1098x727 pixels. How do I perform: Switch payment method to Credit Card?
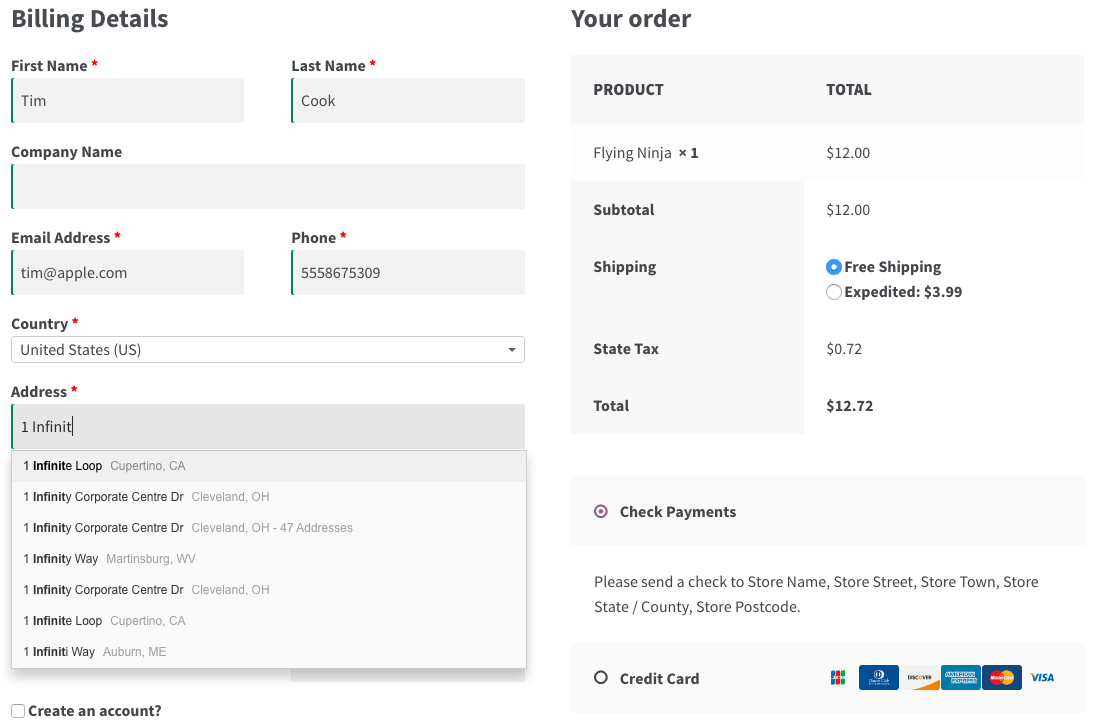tap(600, 677)
